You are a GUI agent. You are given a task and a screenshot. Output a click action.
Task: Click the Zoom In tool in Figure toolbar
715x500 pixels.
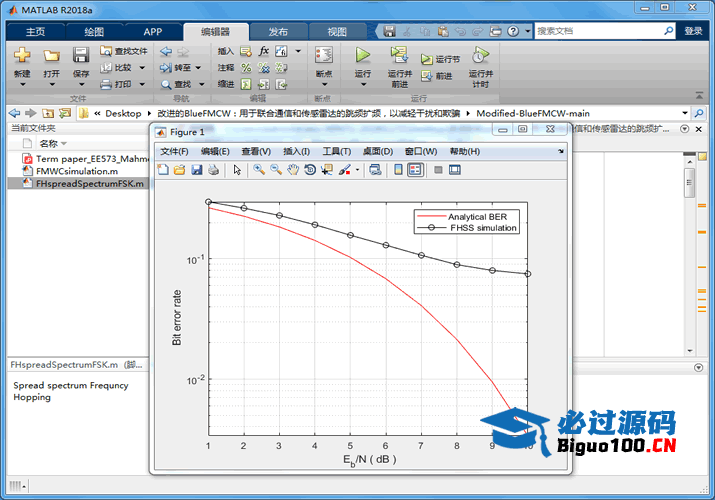point(259,170)
